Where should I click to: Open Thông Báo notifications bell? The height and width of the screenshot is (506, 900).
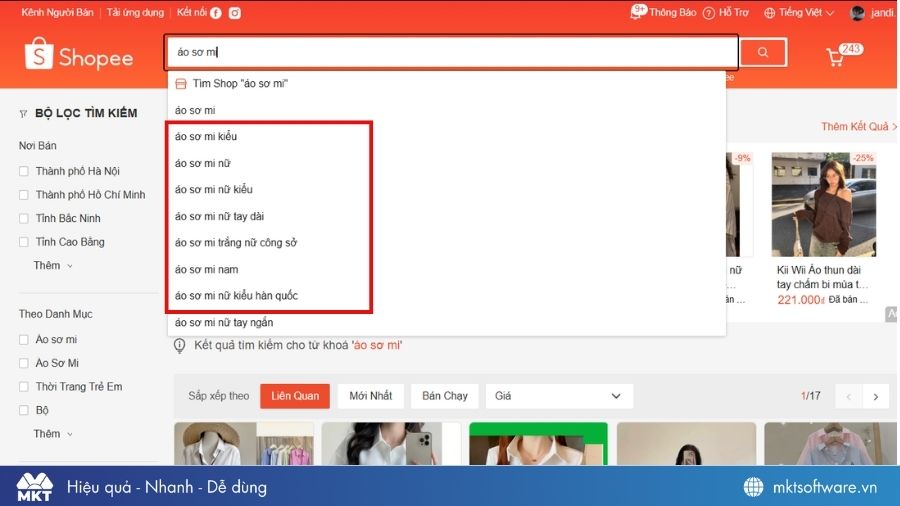pyautogui.click(x=637, y=13)
